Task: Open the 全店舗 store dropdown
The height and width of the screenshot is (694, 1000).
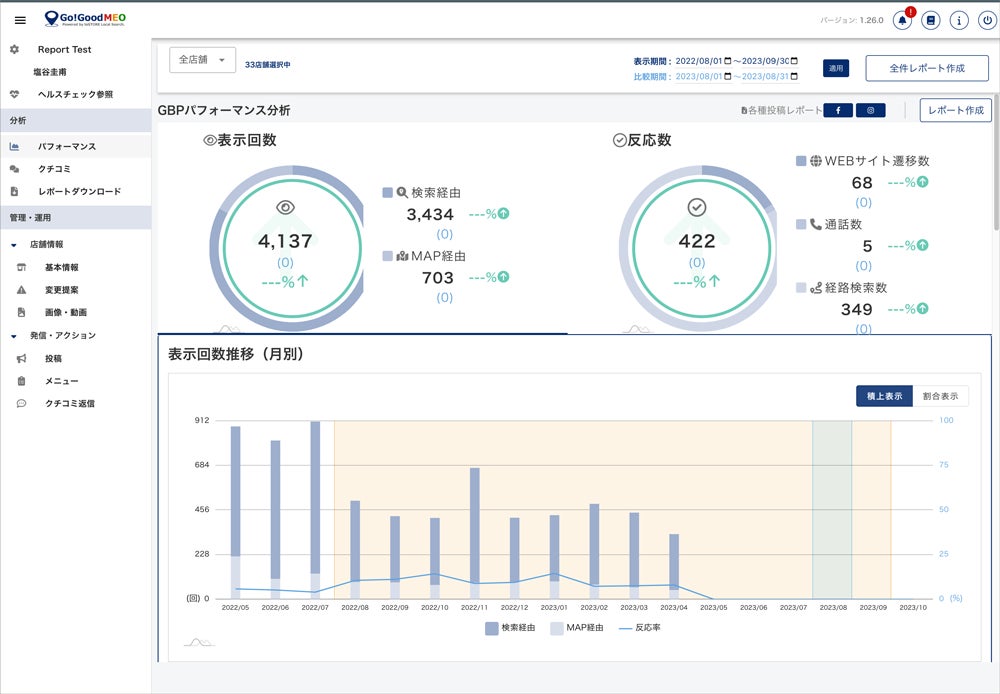Action: 203,60
